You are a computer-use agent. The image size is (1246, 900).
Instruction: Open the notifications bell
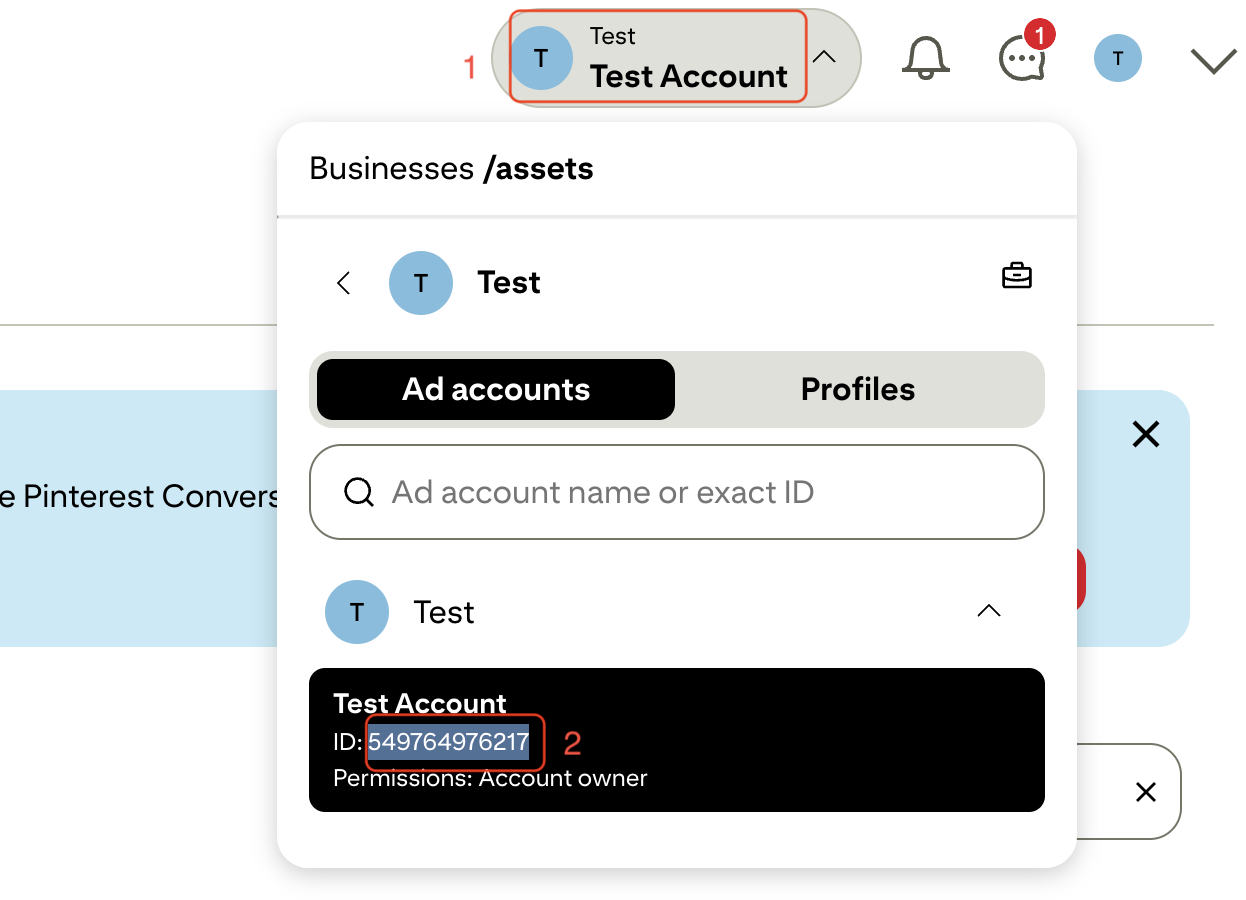point(925,58)
